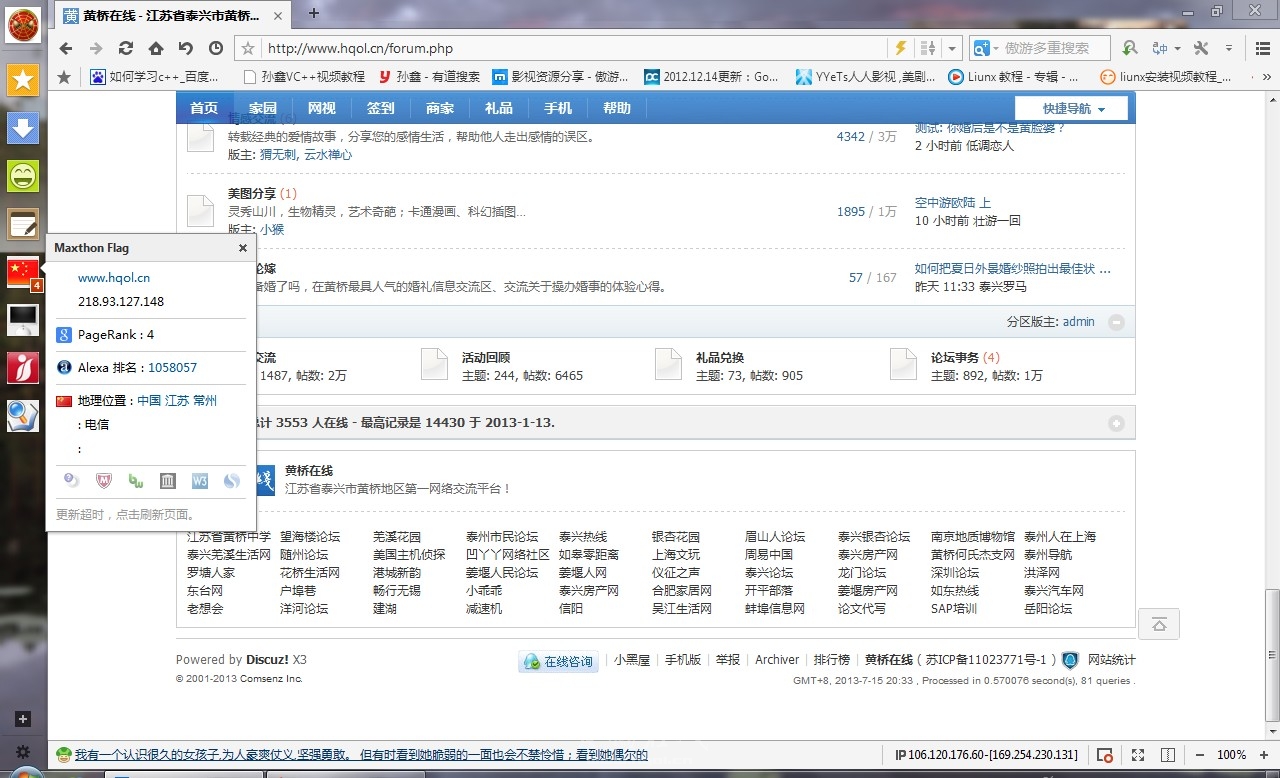Open the 网视 nav tab
The height and width of the screenshot is (778, 1280).
coord(322,108)
